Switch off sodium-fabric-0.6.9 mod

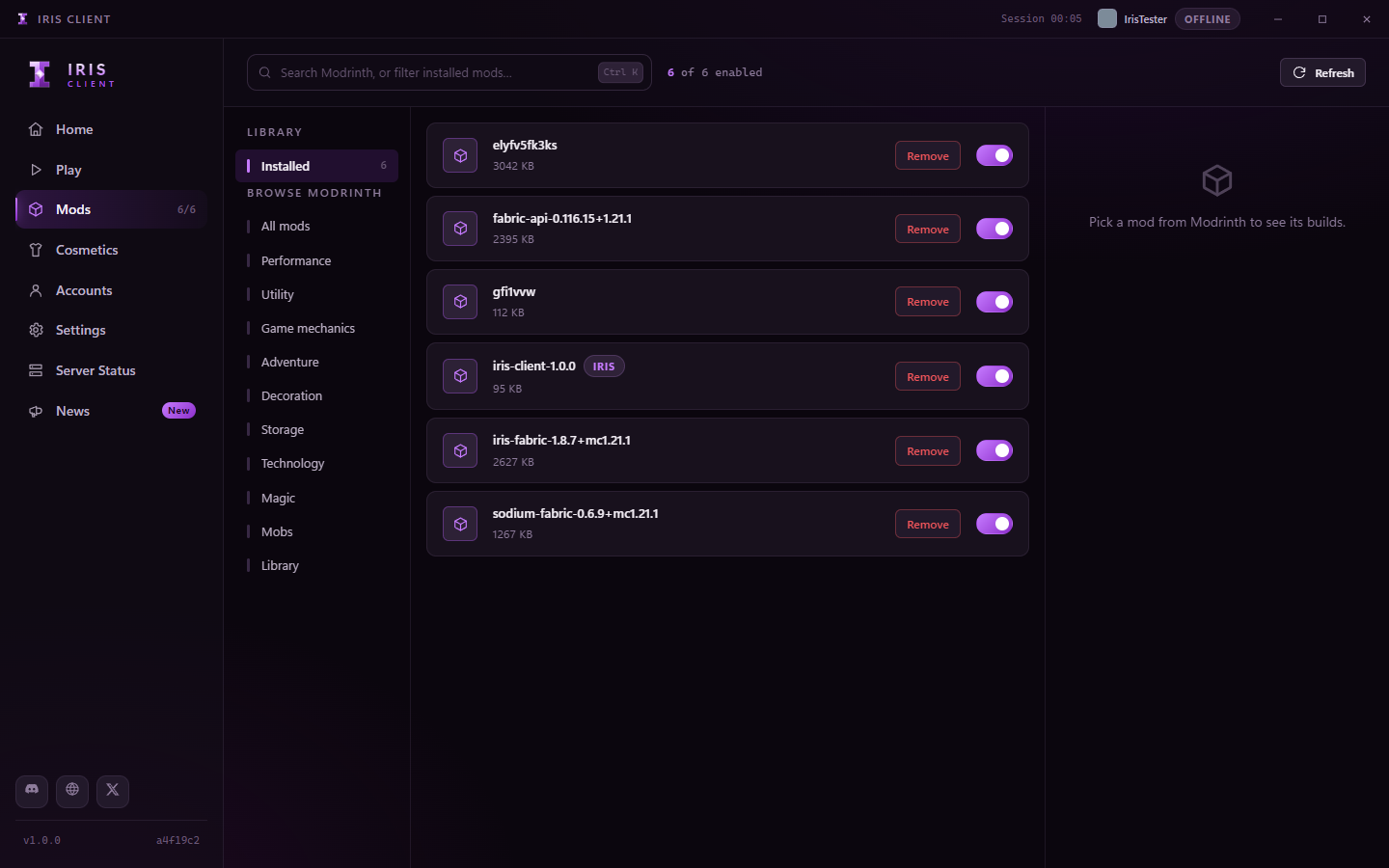coord(994,524)
